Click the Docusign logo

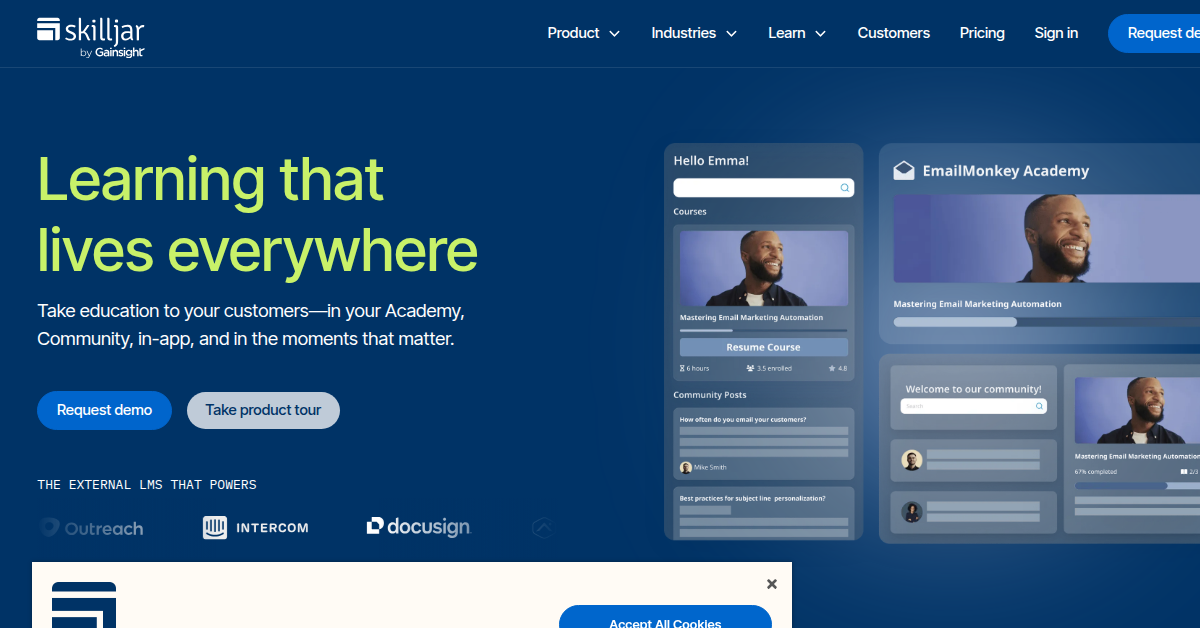click(418, 526)
